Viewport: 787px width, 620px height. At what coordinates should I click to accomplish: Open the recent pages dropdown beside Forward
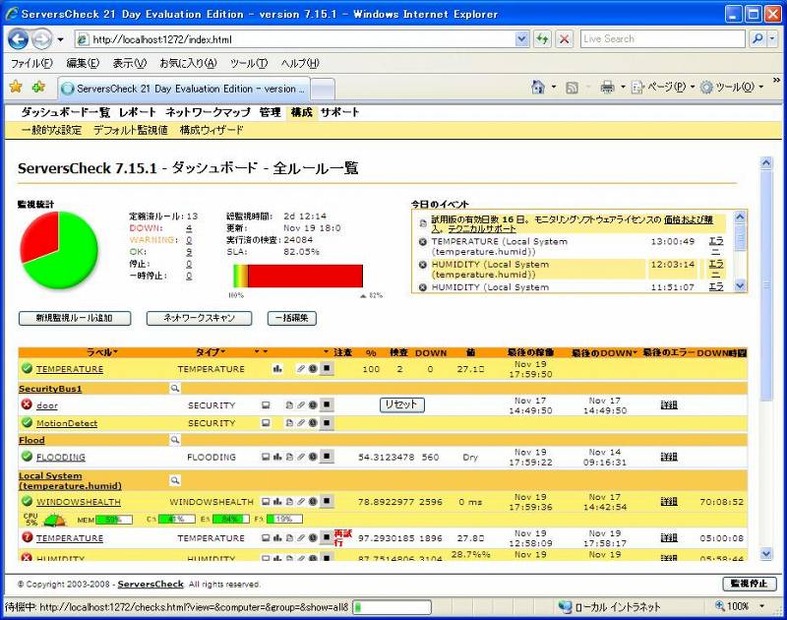point(60,39)
